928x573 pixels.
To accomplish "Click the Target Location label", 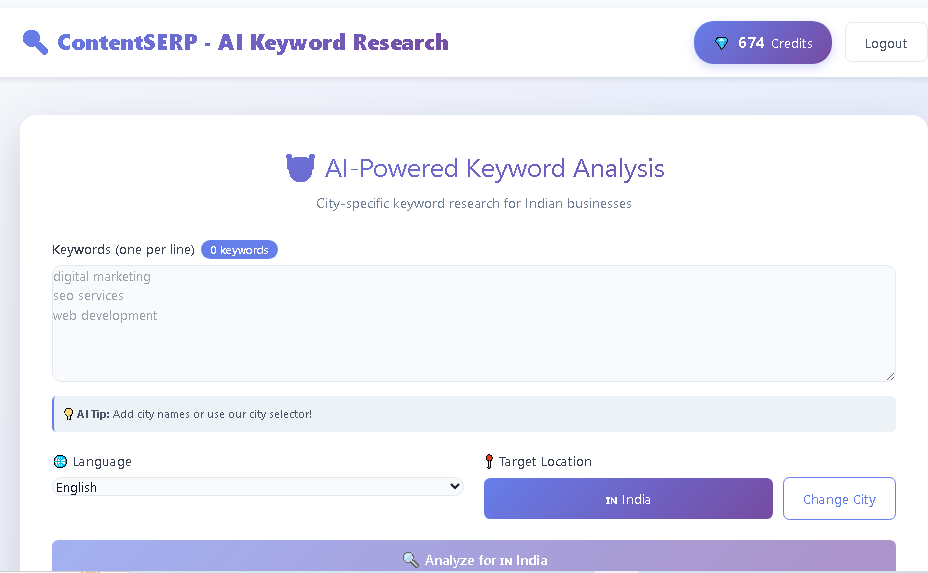I will tap(545, 462).
